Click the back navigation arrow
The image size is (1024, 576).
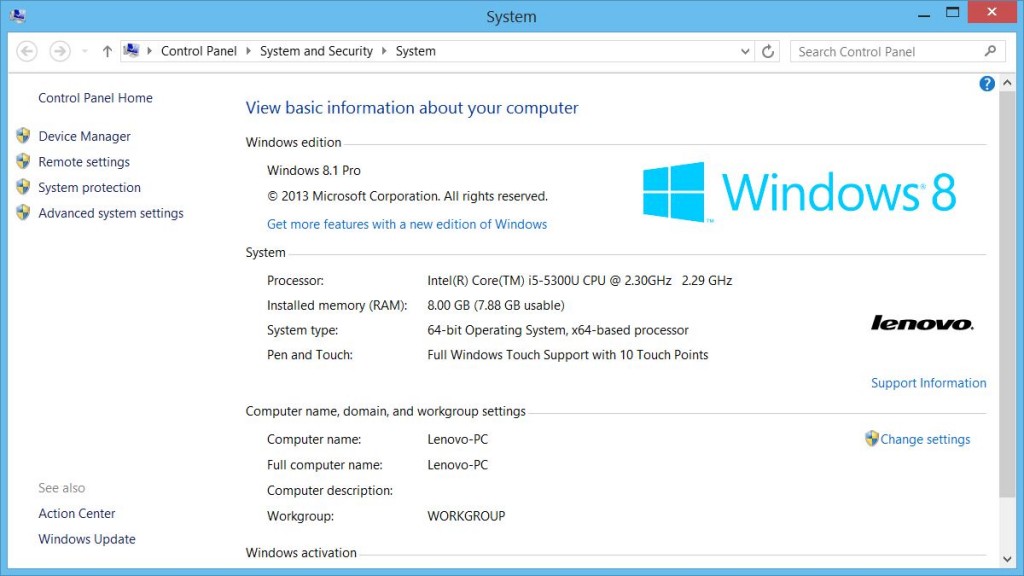(27, 51)
